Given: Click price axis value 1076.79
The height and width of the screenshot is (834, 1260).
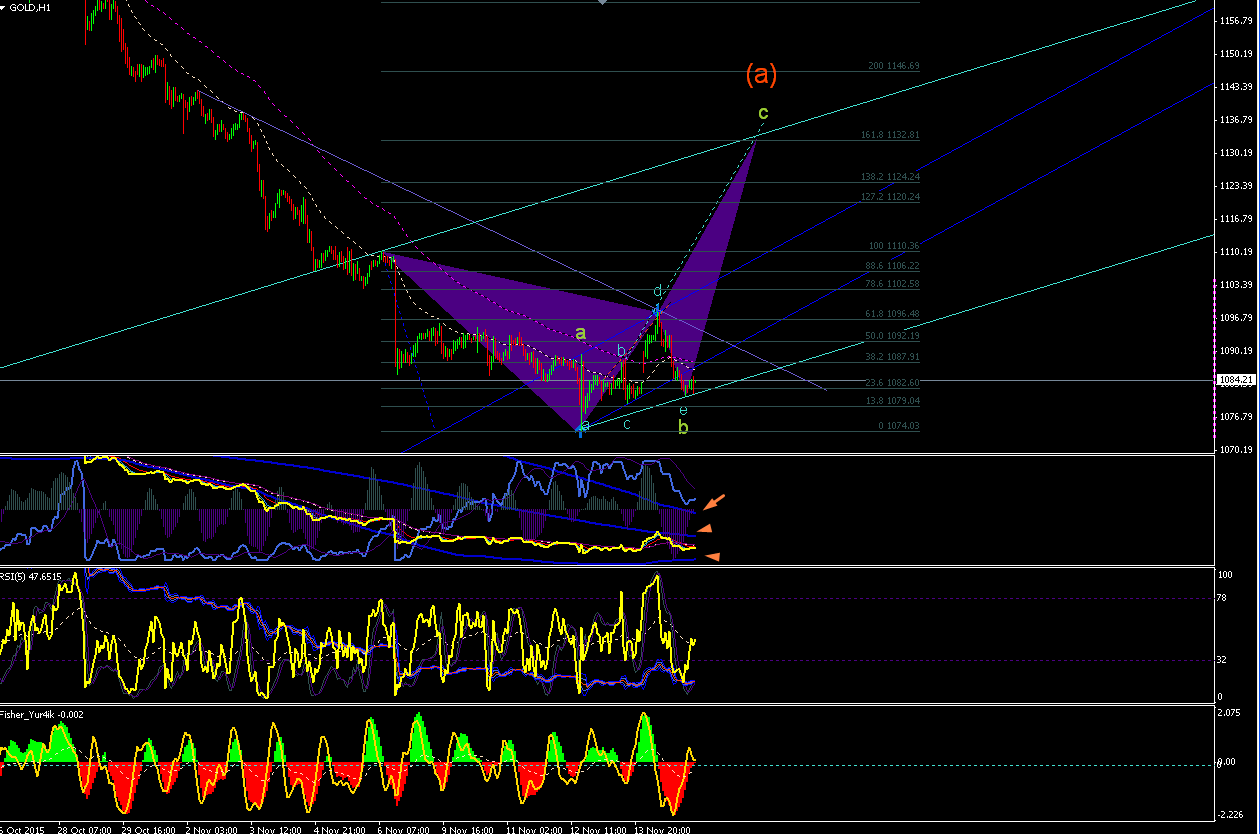Looking at the screenshot, I should point(1237,416).
